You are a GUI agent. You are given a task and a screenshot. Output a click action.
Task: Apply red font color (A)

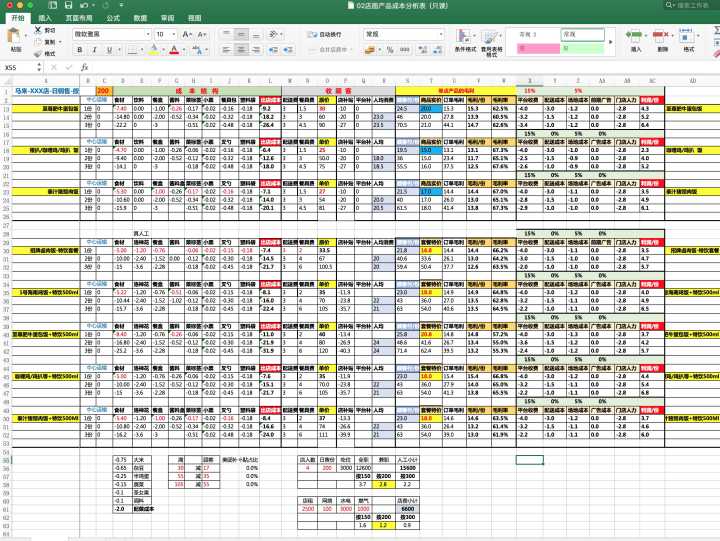[174, 50]
